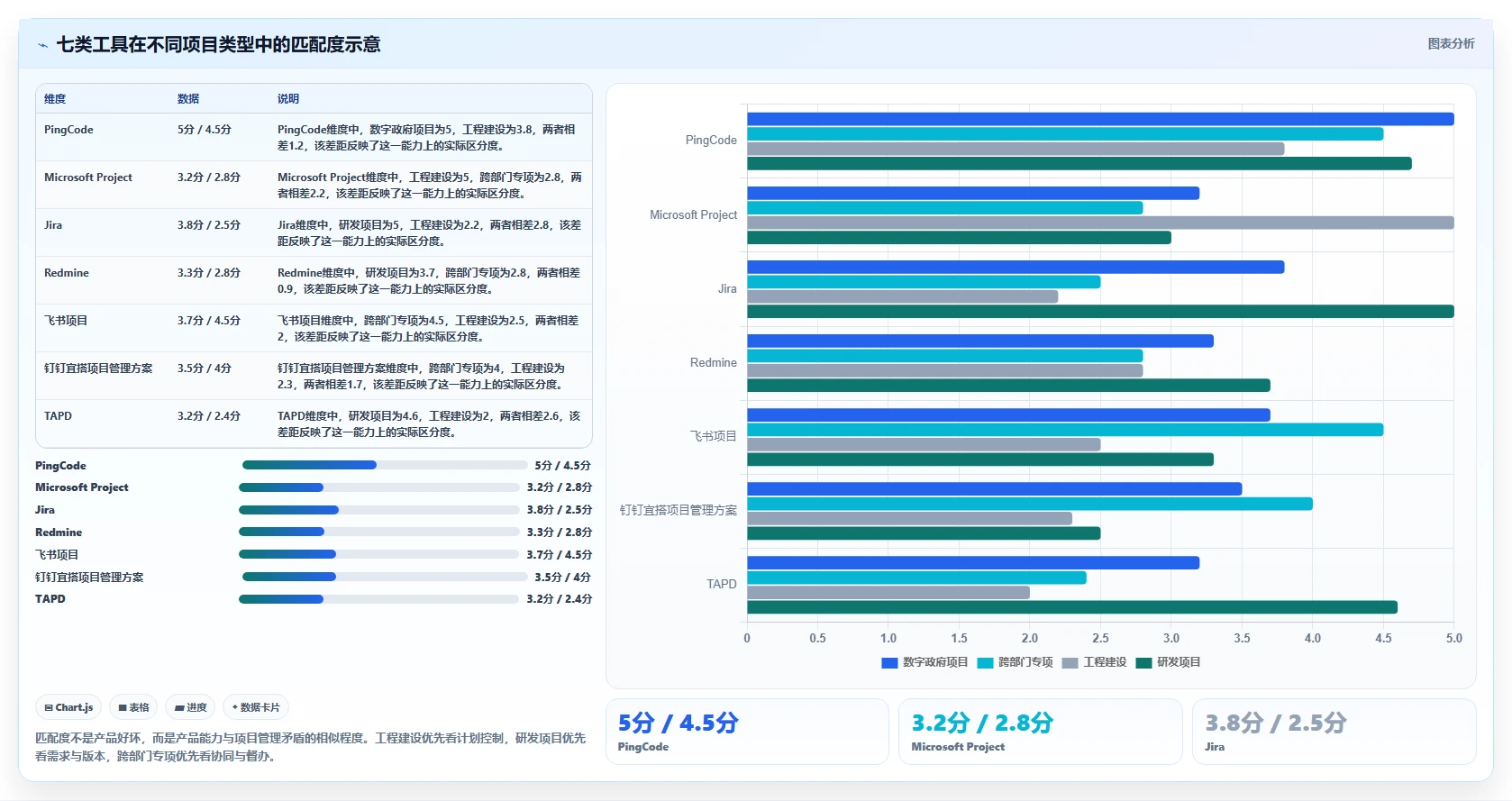Image resolution: width=1512 pixels, height=801 pixels.
Task: Click the Jira progress bar
Action: coord(379,510)
